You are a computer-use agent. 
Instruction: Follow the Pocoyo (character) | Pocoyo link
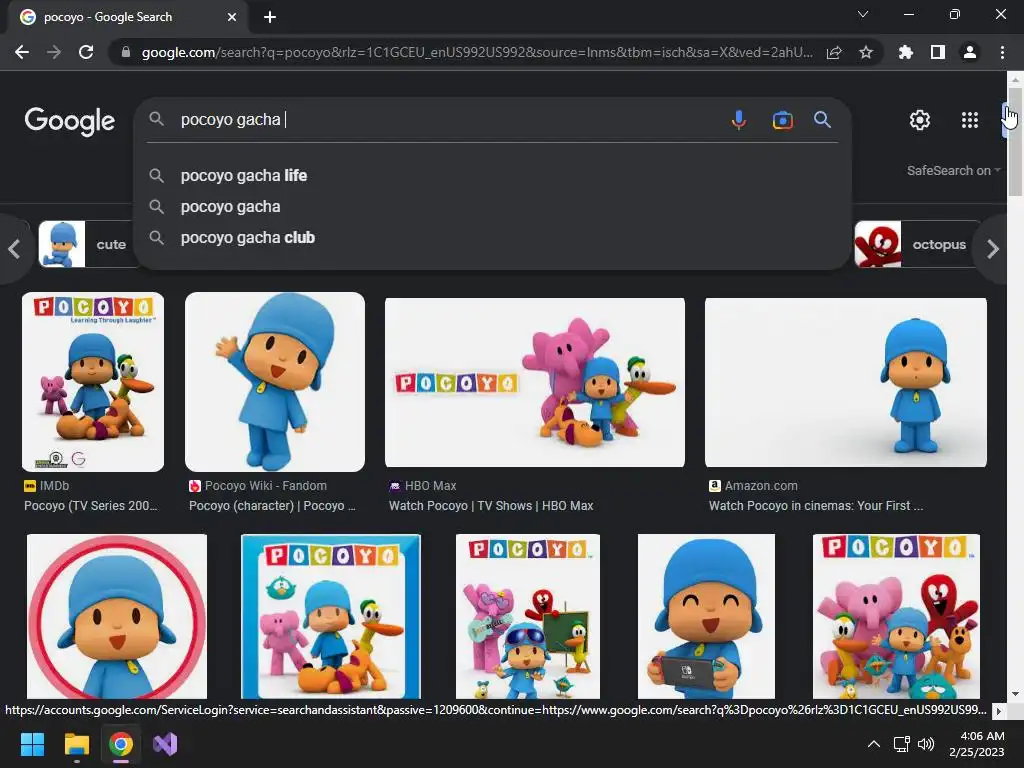point(272,505)
